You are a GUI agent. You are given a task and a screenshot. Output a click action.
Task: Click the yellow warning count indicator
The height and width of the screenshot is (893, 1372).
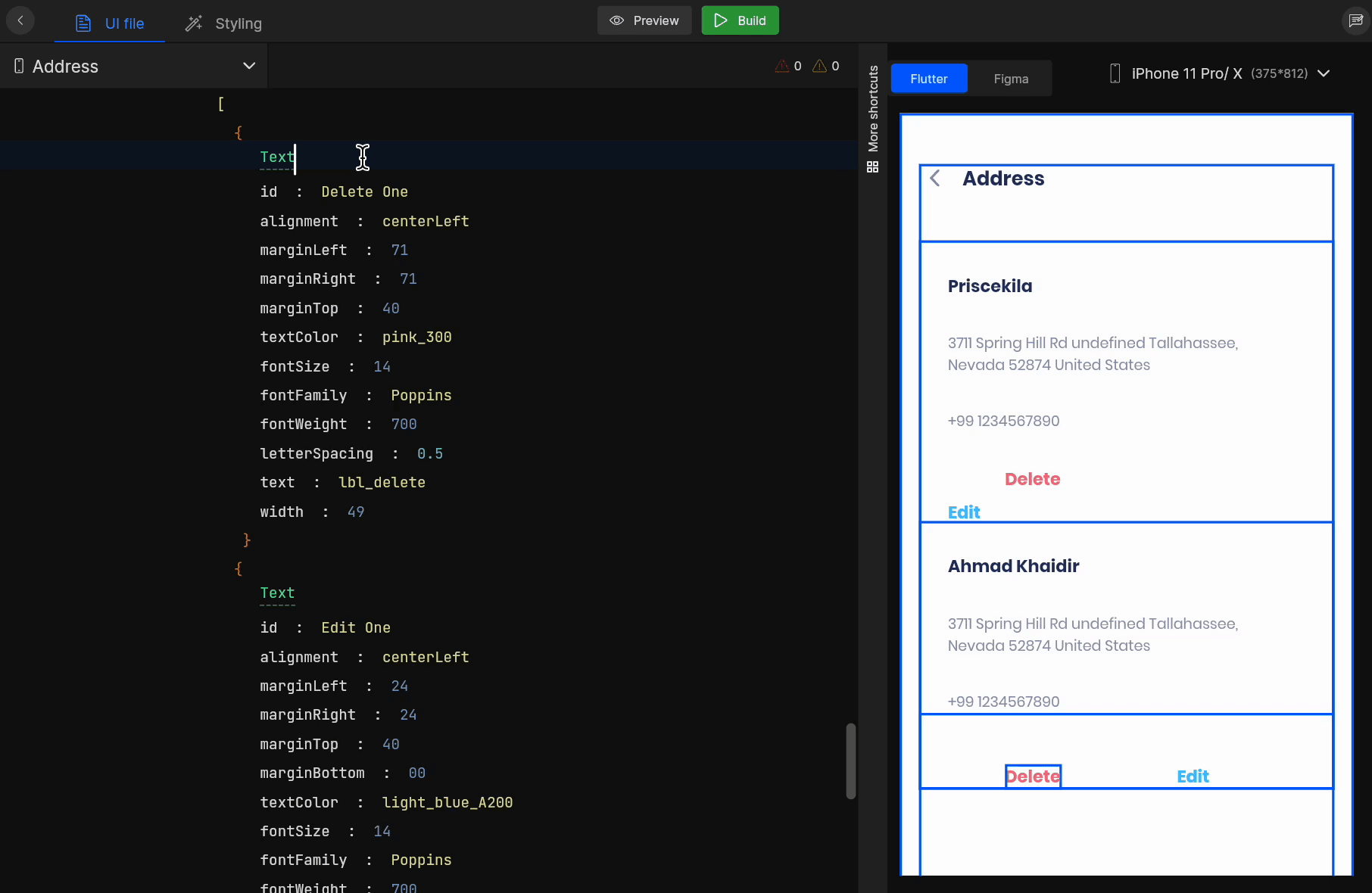pyautogui.click(x=826, y=66)
